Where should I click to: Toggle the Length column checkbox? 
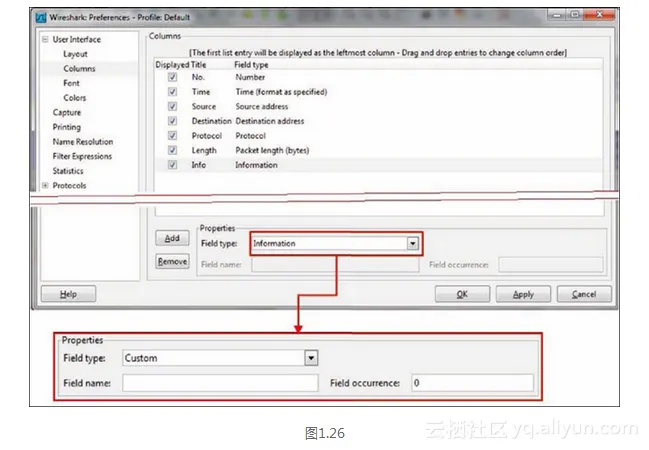coord(172,150)
